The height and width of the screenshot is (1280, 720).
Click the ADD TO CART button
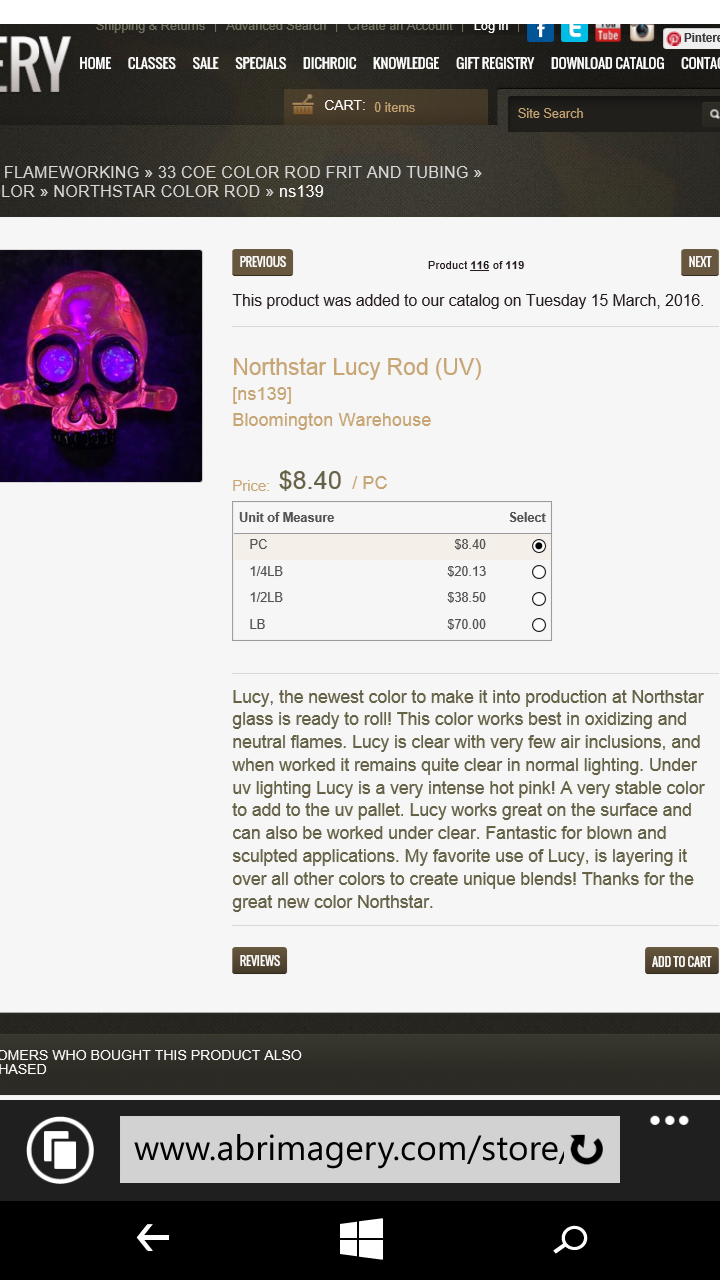pos(681,961)
